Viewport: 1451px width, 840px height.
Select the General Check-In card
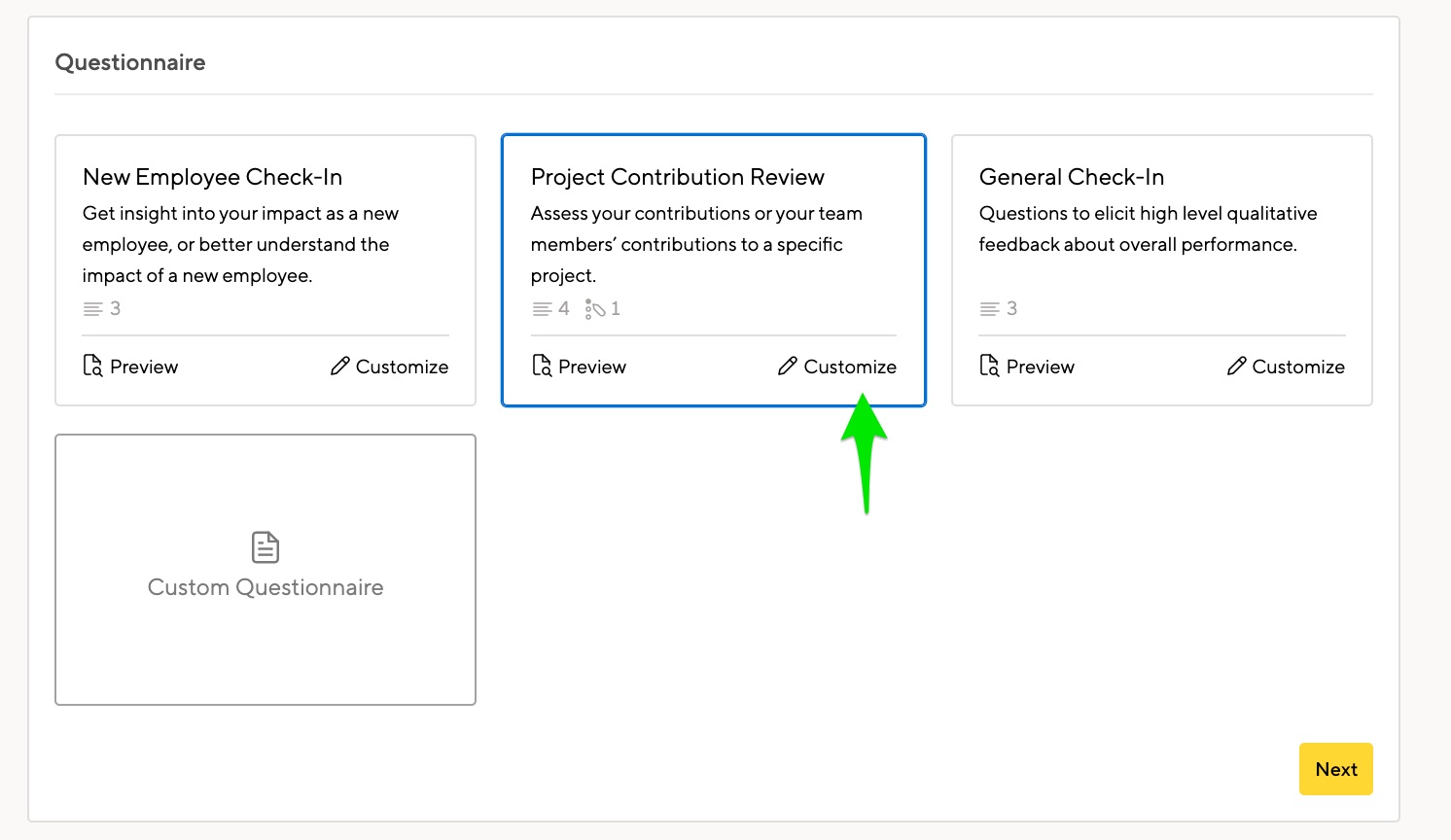(1161, 233)
